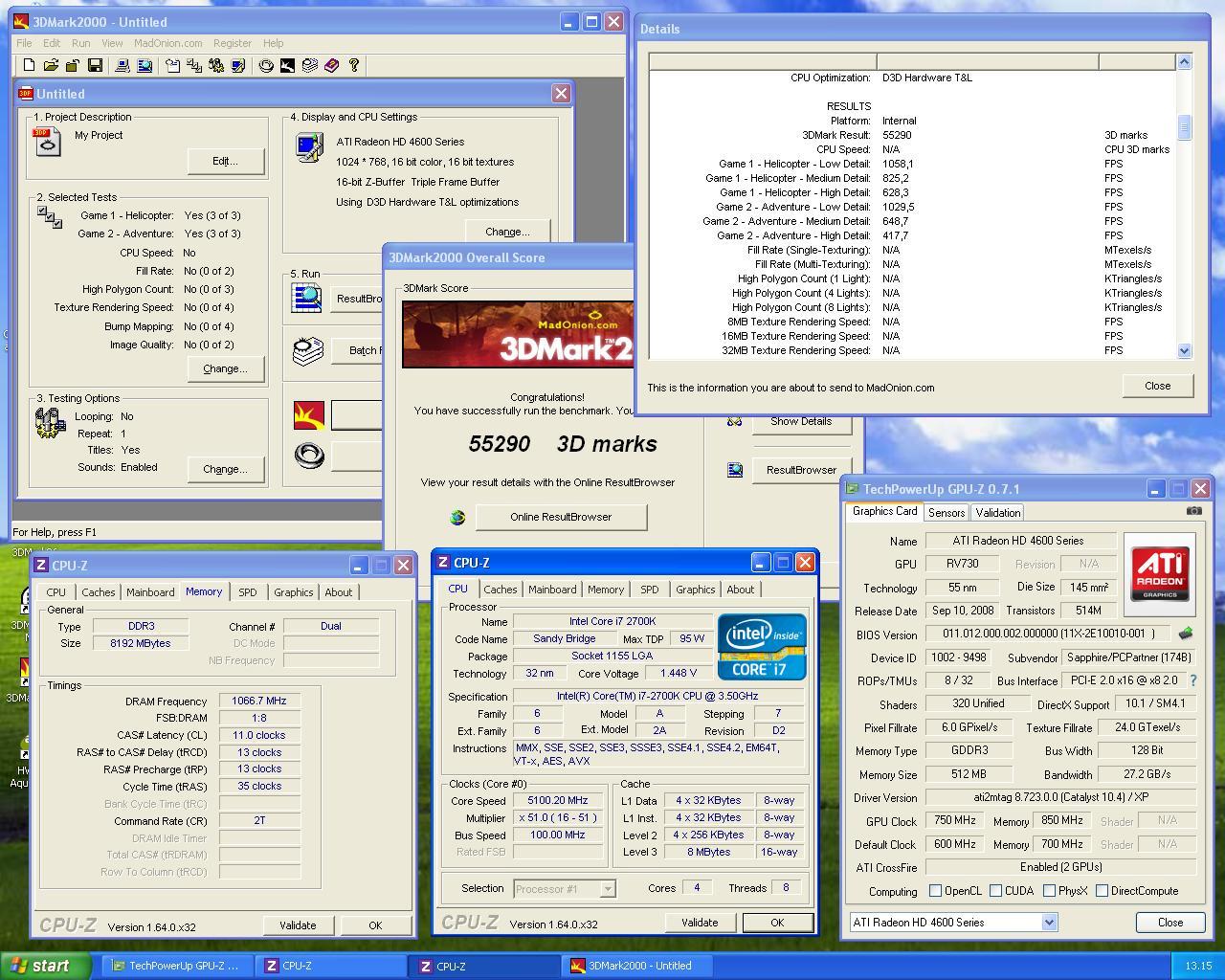
Task: Click the round benchmark toolbar icon
Action: (x=266, y=65)
